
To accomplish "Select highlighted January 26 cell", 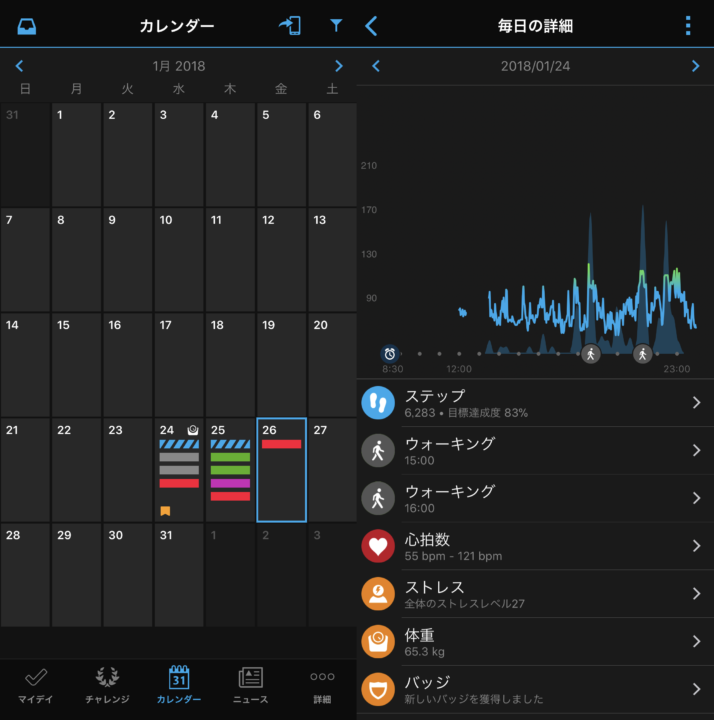I will click(281, 470).
